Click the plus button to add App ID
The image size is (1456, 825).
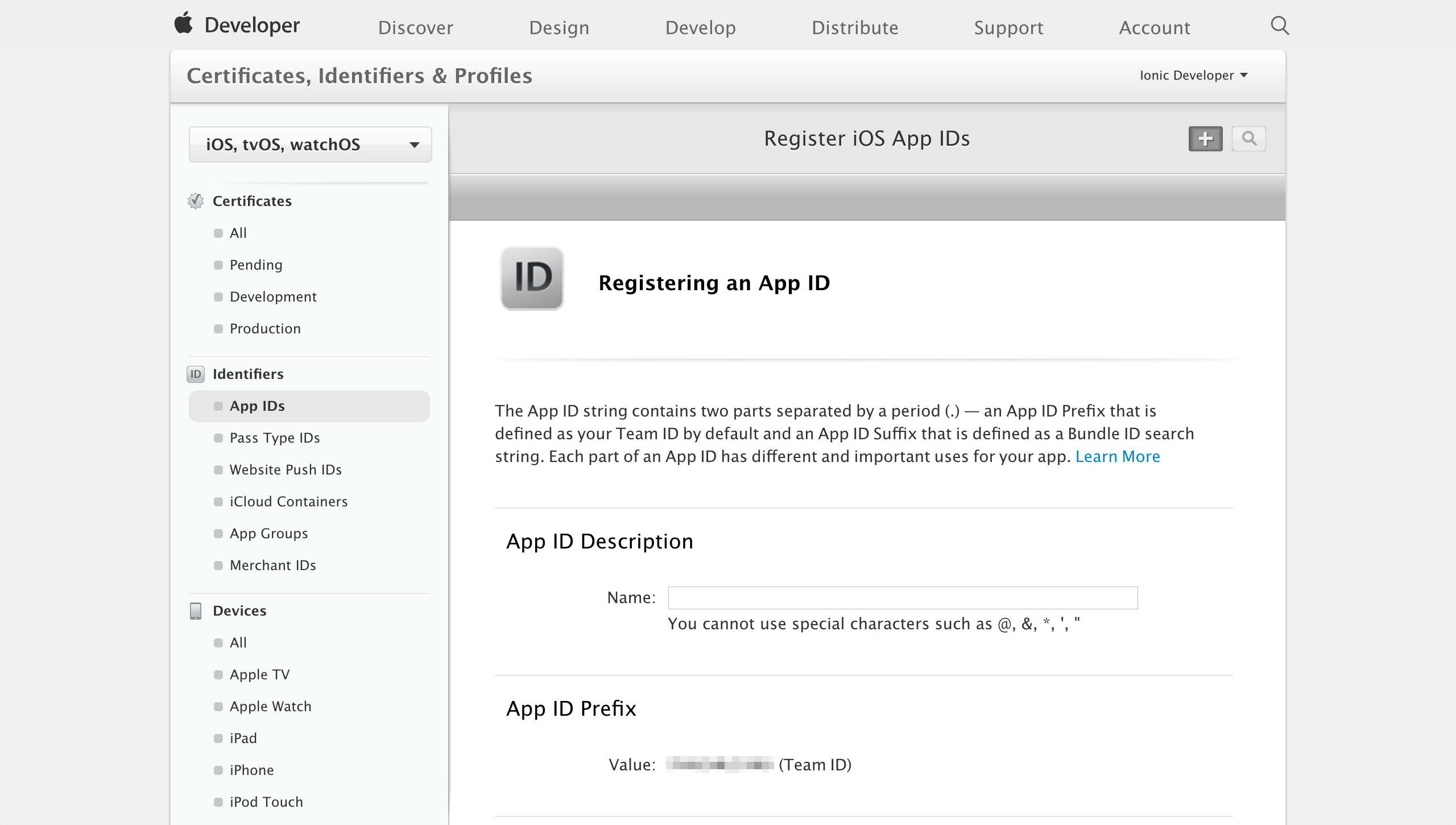point(1205,139)
